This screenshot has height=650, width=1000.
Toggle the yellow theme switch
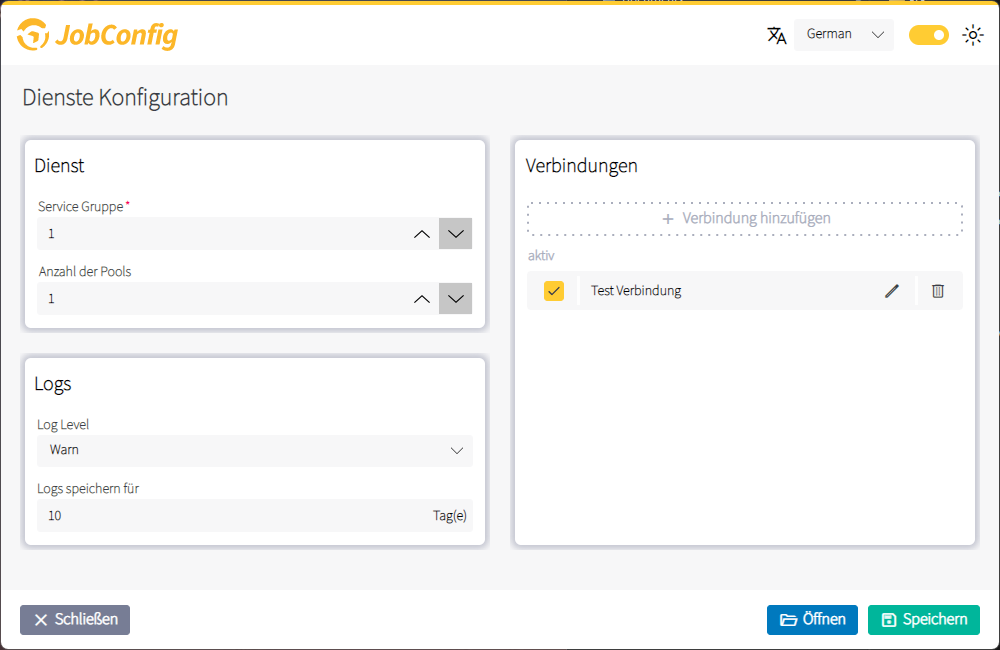[x=929, y=35]
